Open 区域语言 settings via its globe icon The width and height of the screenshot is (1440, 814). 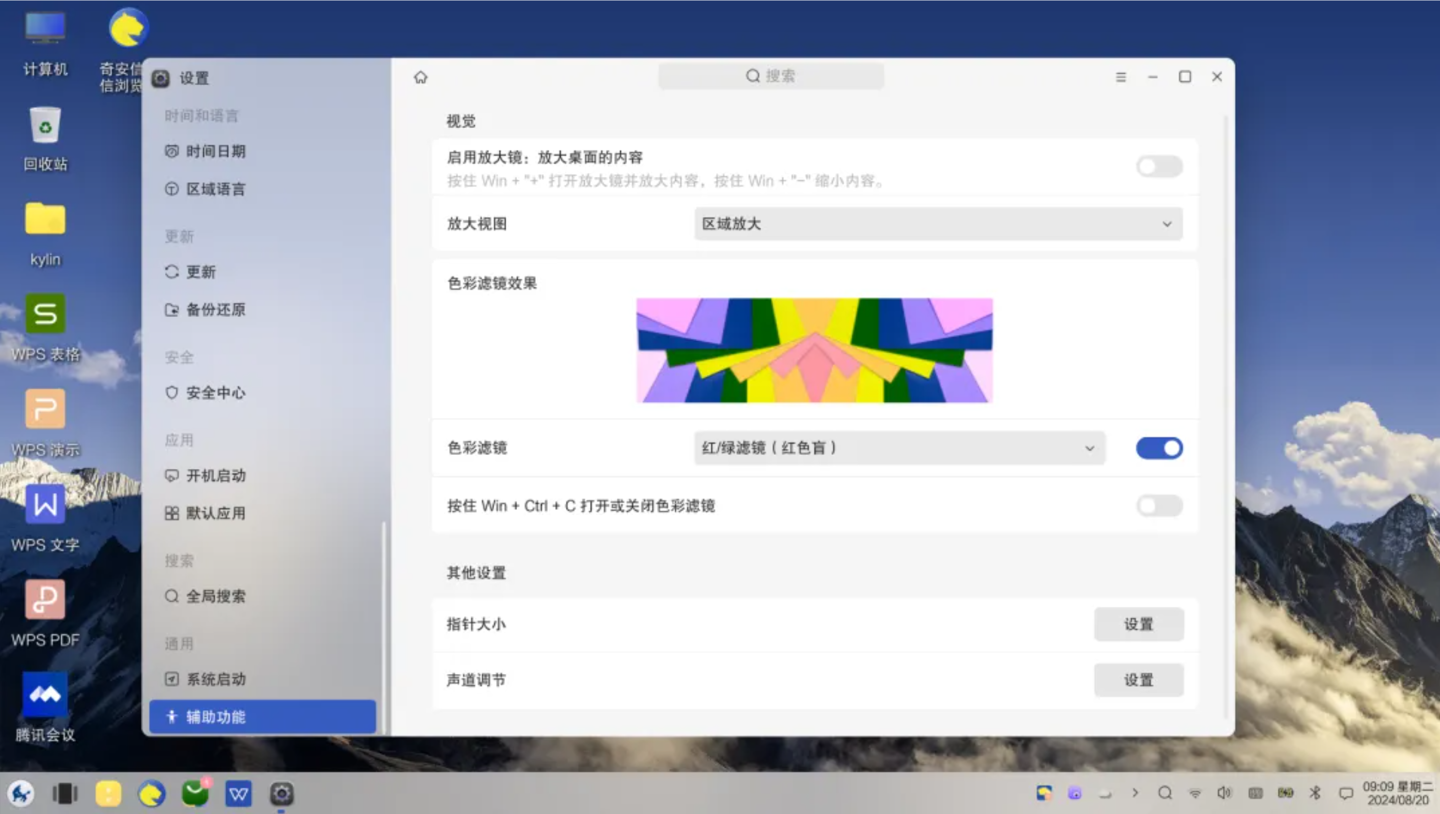pyautogui.click(x=172, y=189)
